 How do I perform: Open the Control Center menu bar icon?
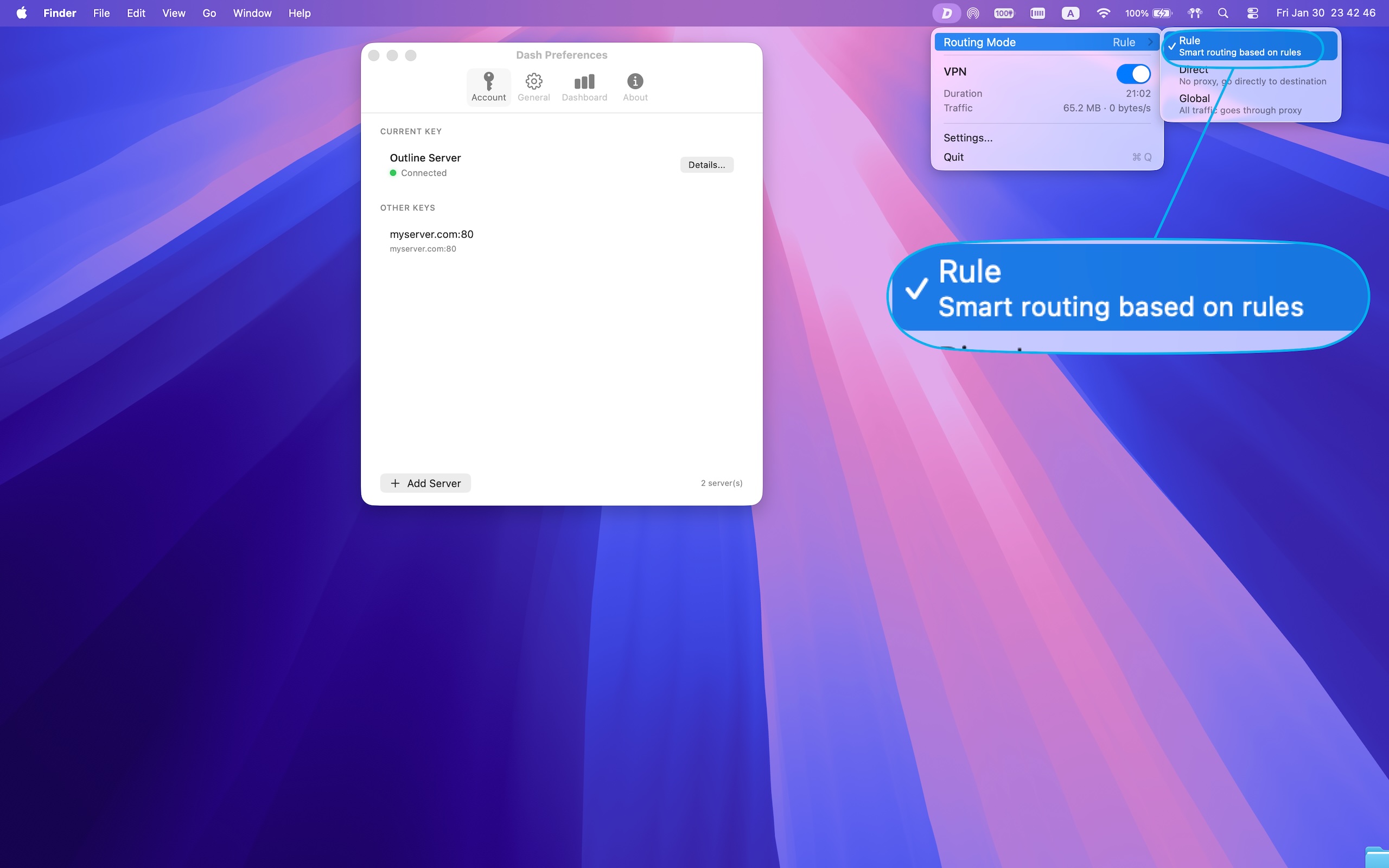(1253, 12)
